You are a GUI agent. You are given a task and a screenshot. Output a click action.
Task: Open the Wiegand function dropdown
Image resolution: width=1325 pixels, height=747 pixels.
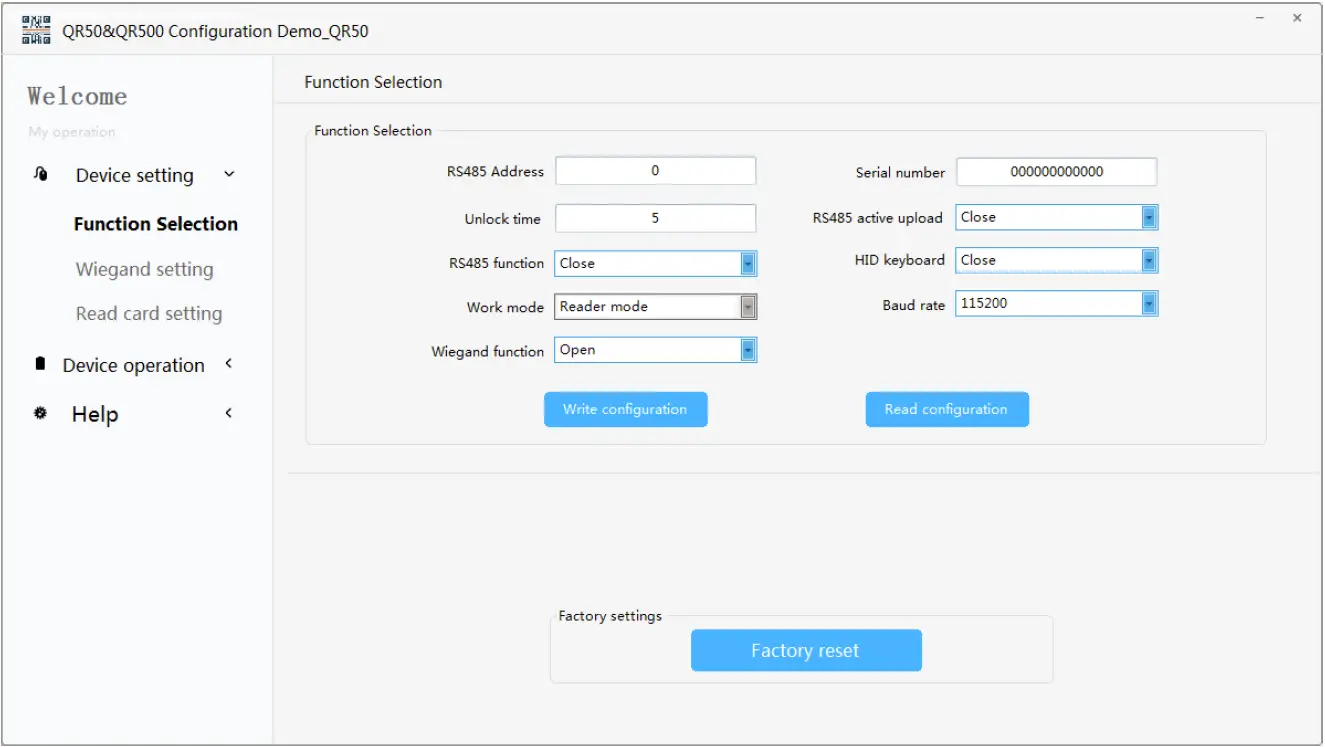(x=656, y=350)
